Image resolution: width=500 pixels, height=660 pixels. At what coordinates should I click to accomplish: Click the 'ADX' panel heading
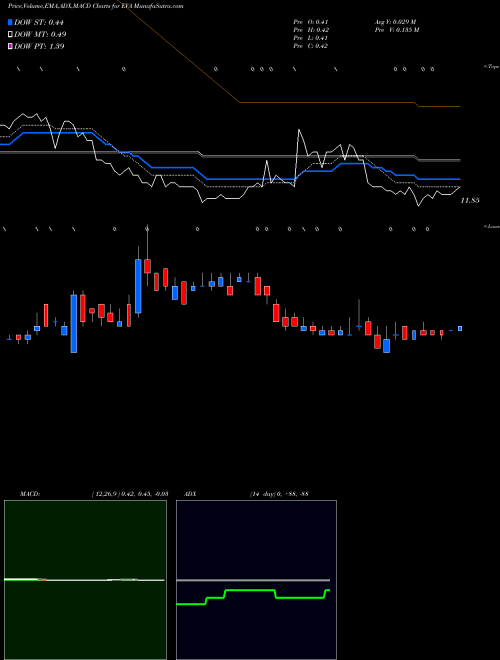point(190,494)
